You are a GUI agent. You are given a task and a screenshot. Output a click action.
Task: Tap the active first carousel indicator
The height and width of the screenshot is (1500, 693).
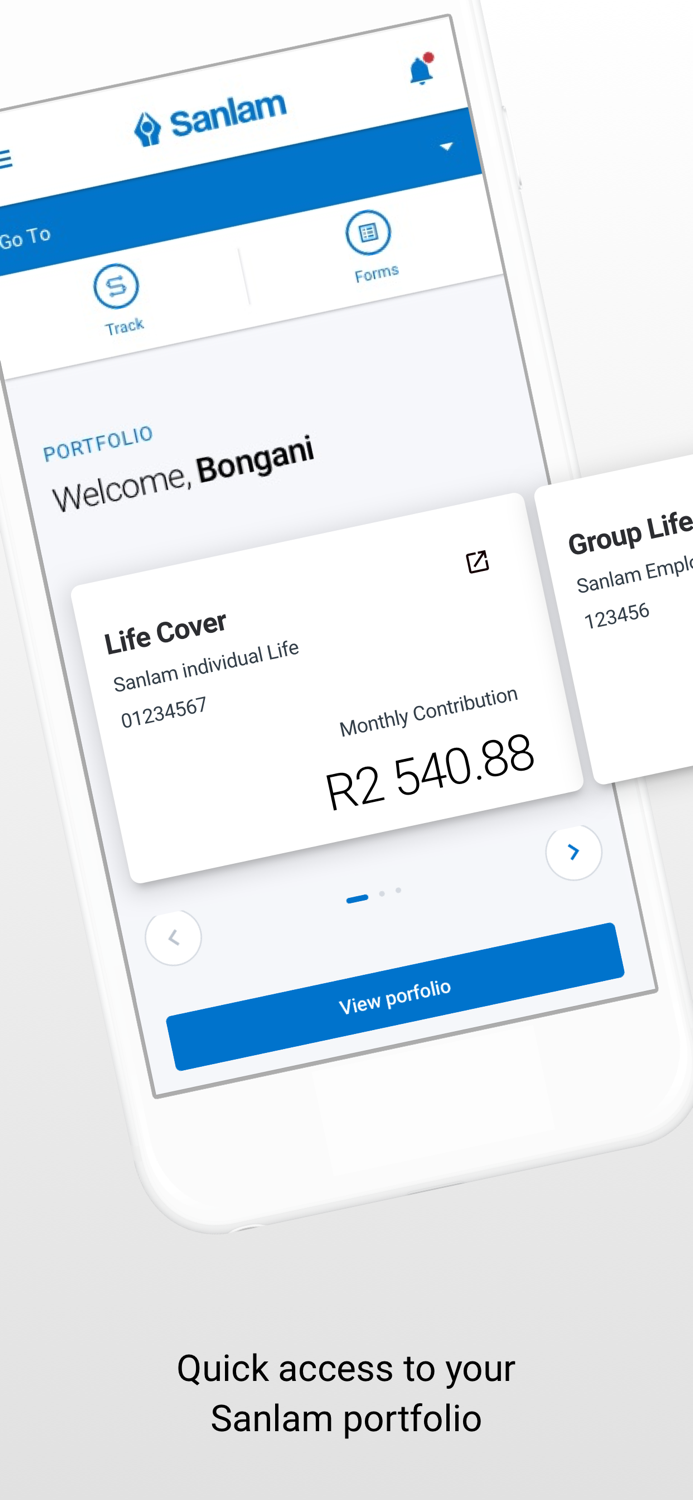tap(357, 898)
